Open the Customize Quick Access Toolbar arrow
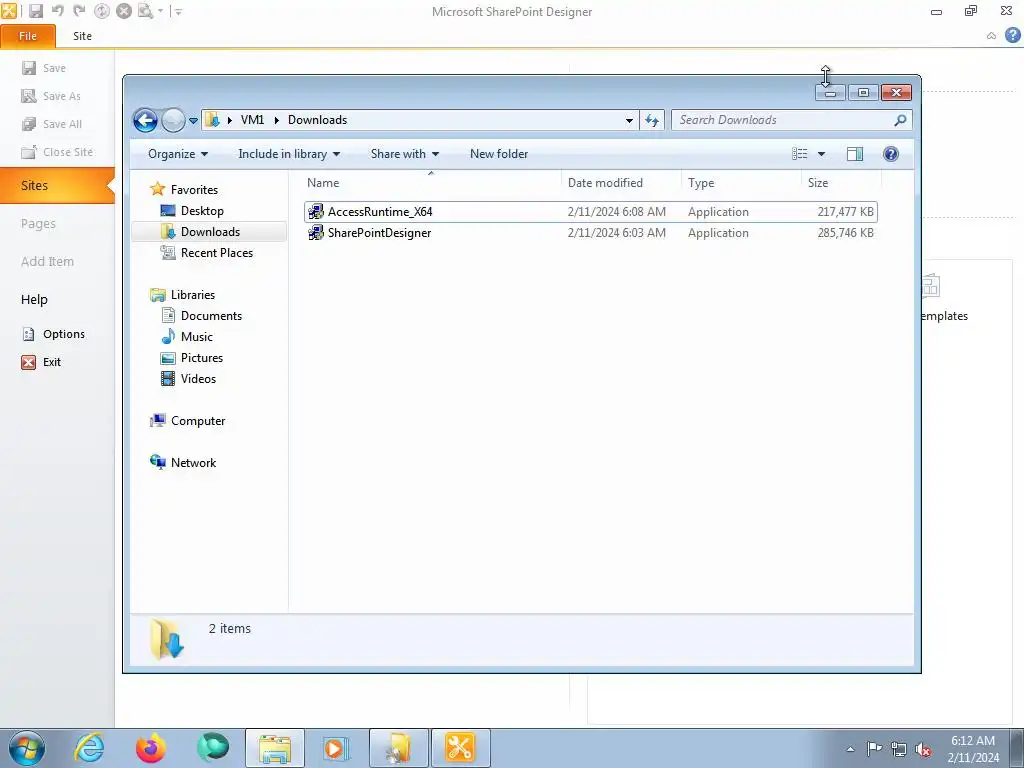 pos(179,12)
